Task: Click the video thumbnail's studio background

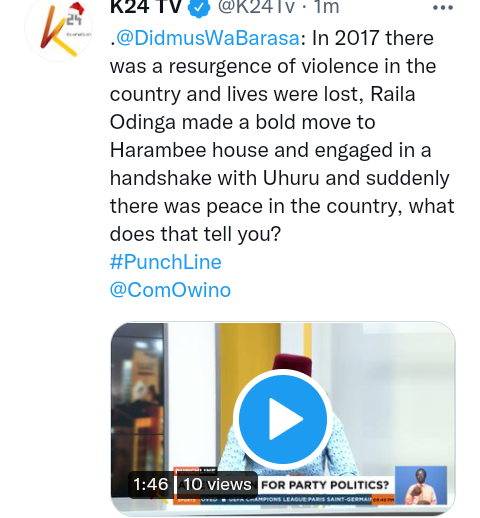Action: click(x=393, y=383)
